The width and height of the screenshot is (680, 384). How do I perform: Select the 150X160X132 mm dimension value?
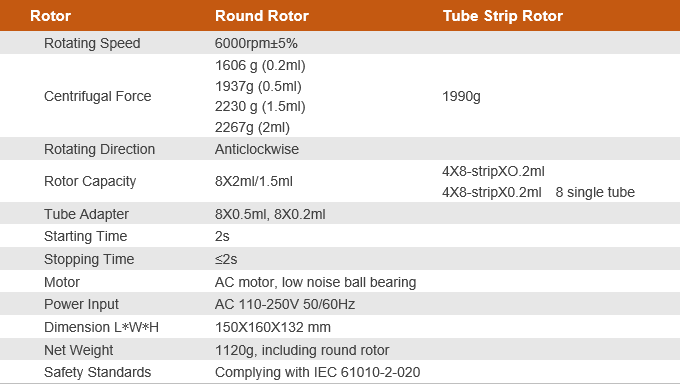click(273, 327)
